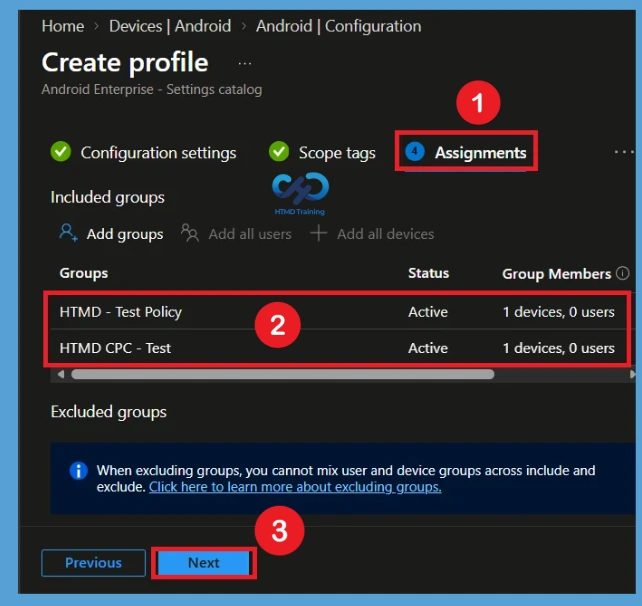
Task: Click the Status column header
Action: (428, 273)
